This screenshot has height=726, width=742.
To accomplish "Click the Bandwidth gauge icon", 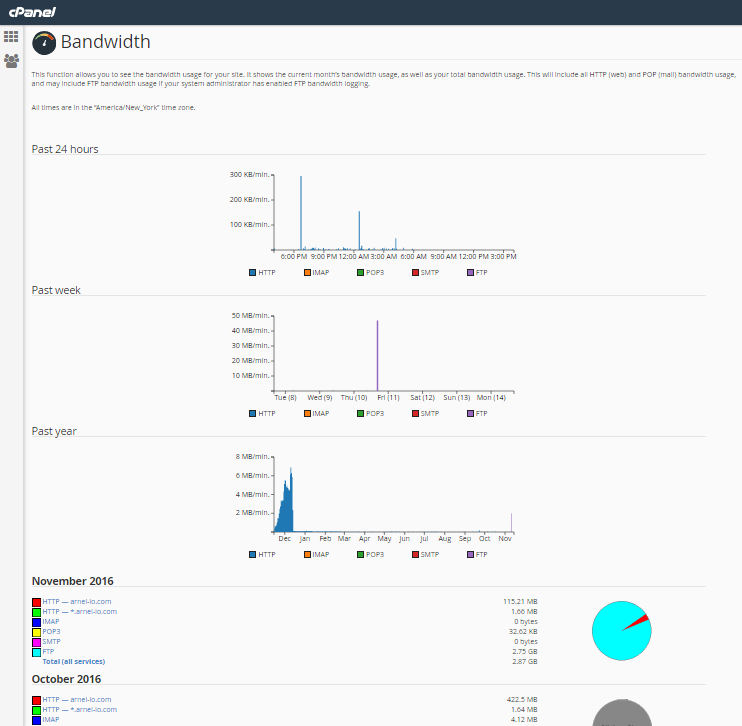I will pos(44,42).
